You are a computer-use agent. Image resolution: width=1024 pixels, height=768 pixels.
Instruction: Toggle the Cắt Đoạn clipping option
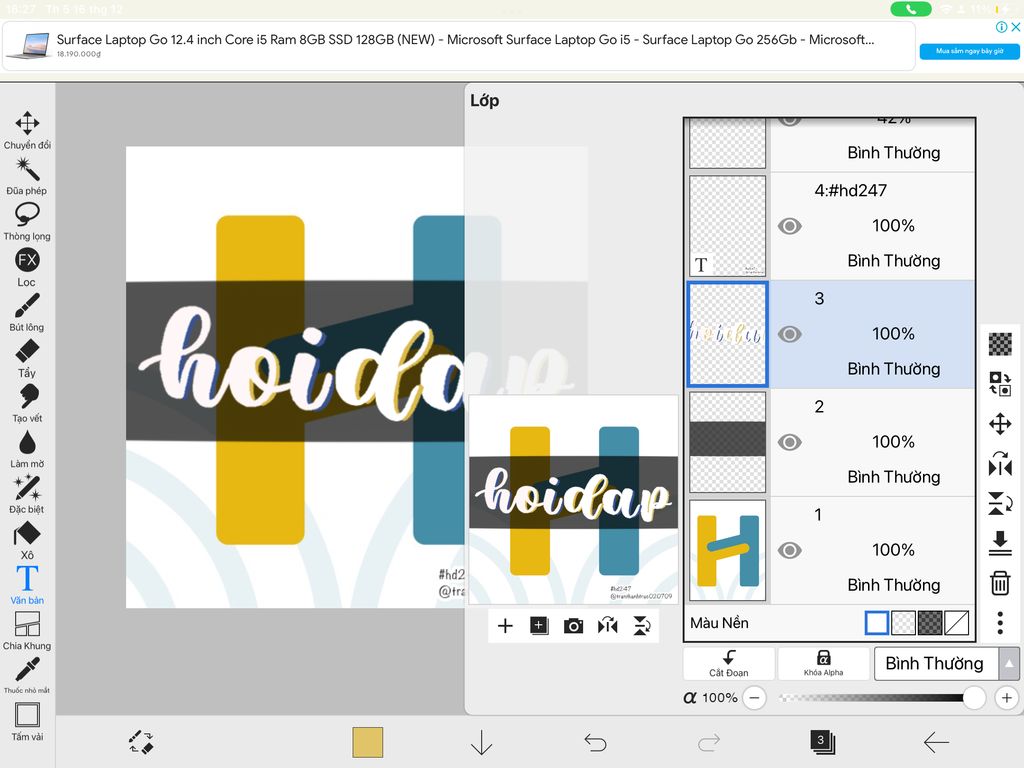tap(729, 664)
